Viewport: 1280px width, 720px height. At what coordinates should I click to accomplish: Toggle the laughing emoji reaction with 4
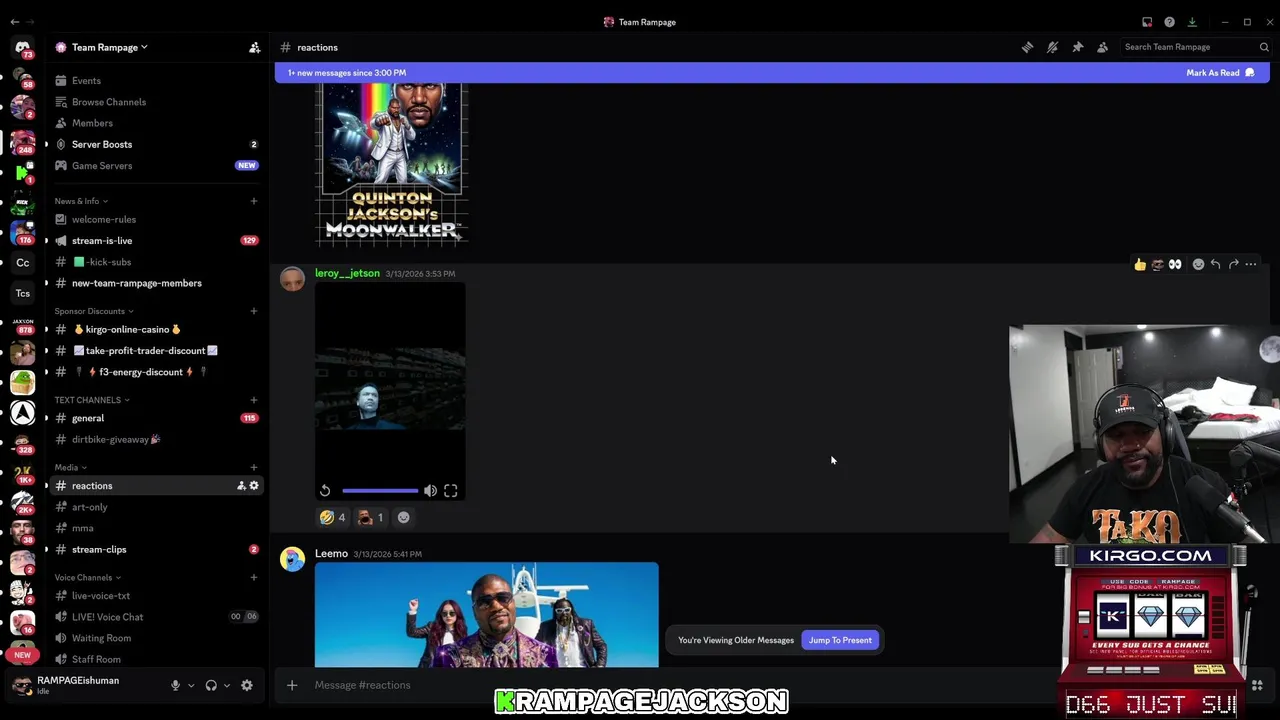(333, 517)
